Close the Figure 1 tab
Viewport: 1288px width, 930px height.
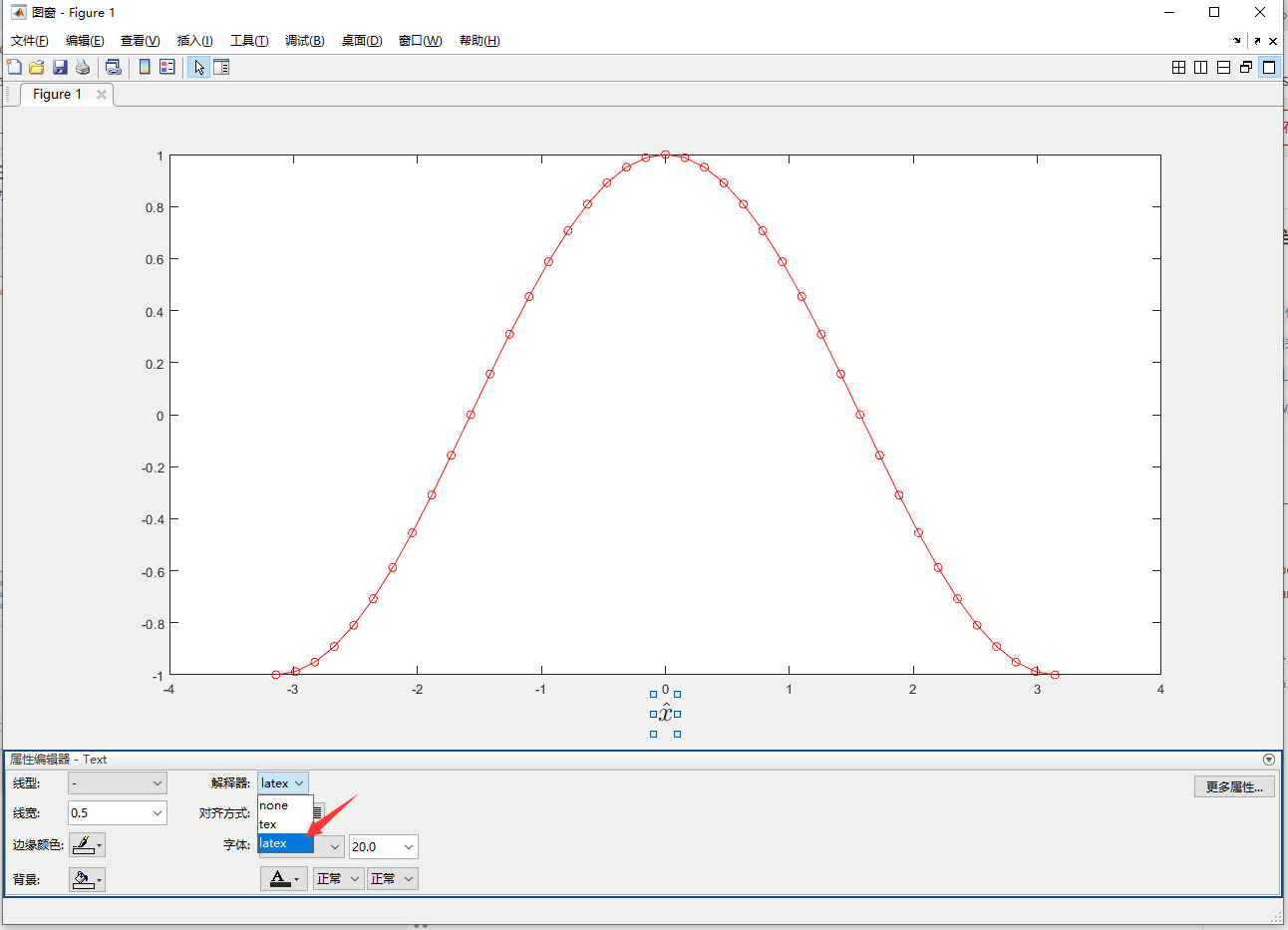point(102,95)
